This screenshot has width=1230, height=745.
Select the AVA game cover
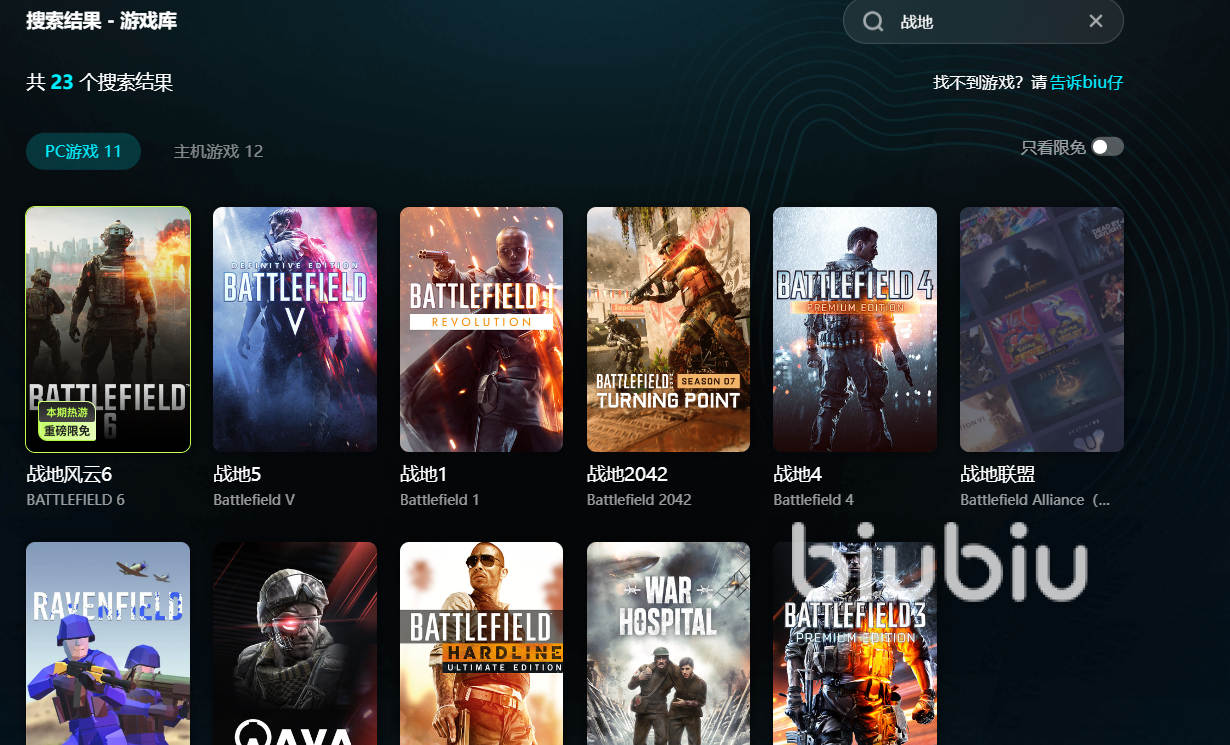295,643
